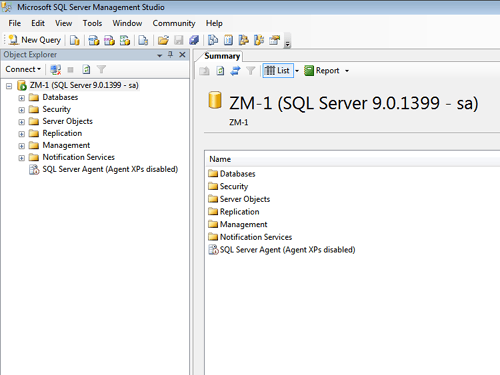Expand the Databases node in tree
This screenshot has height=375, width=500.
coord(21,98)
